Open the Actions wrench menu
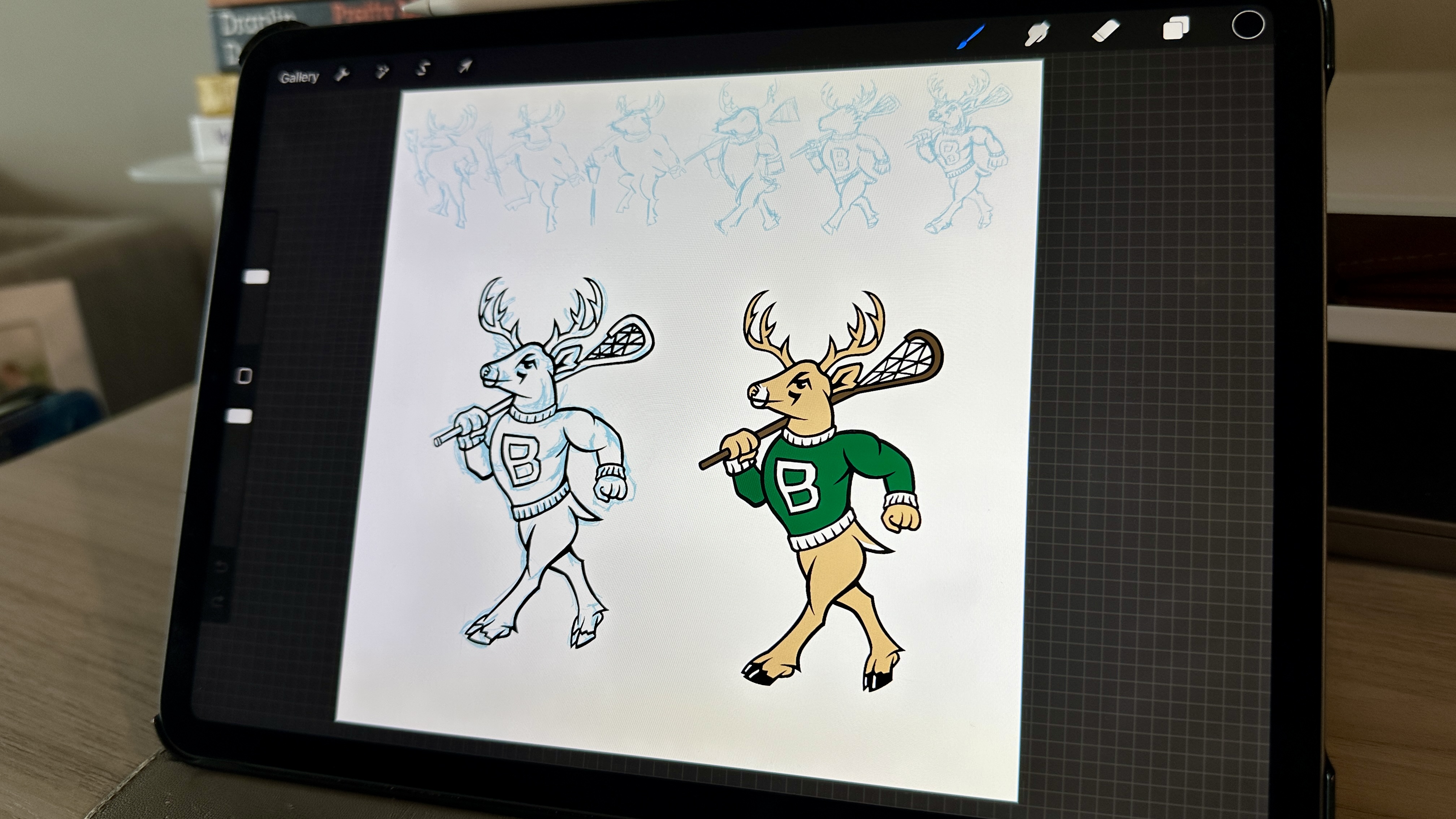1456x819 pixels. coord(342,74)
